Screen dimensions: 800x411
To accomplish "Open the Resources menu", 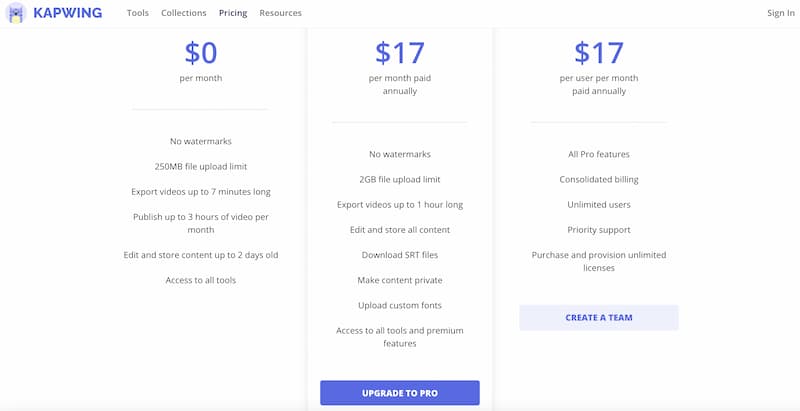I will 280,13.
